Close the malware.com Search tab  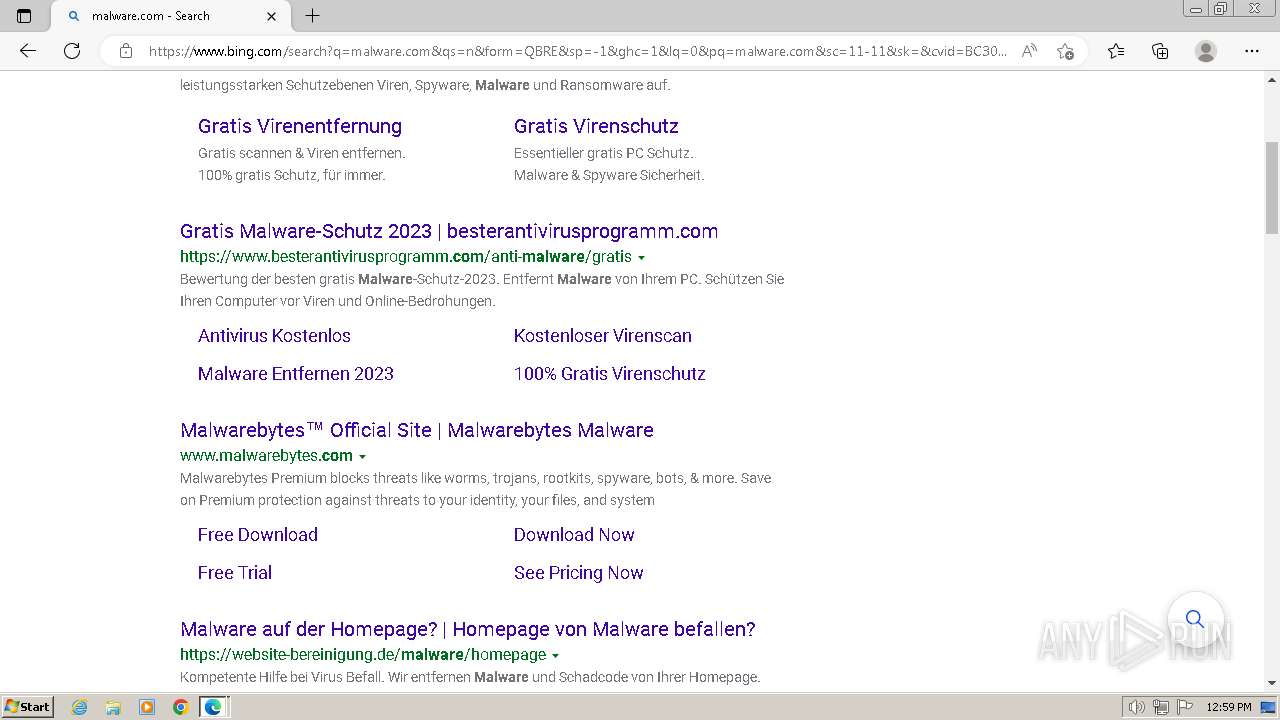pyautogui.click(x=272, y=16)
